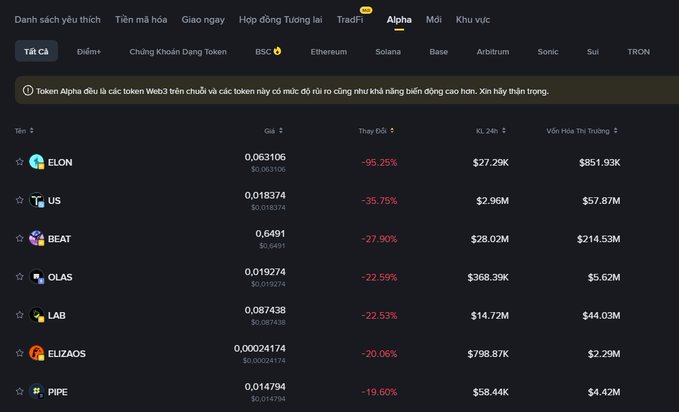Click the $57.87M market cap value
Image resolution: width=679 pixels, height=412 pixels.
[601, 201]
